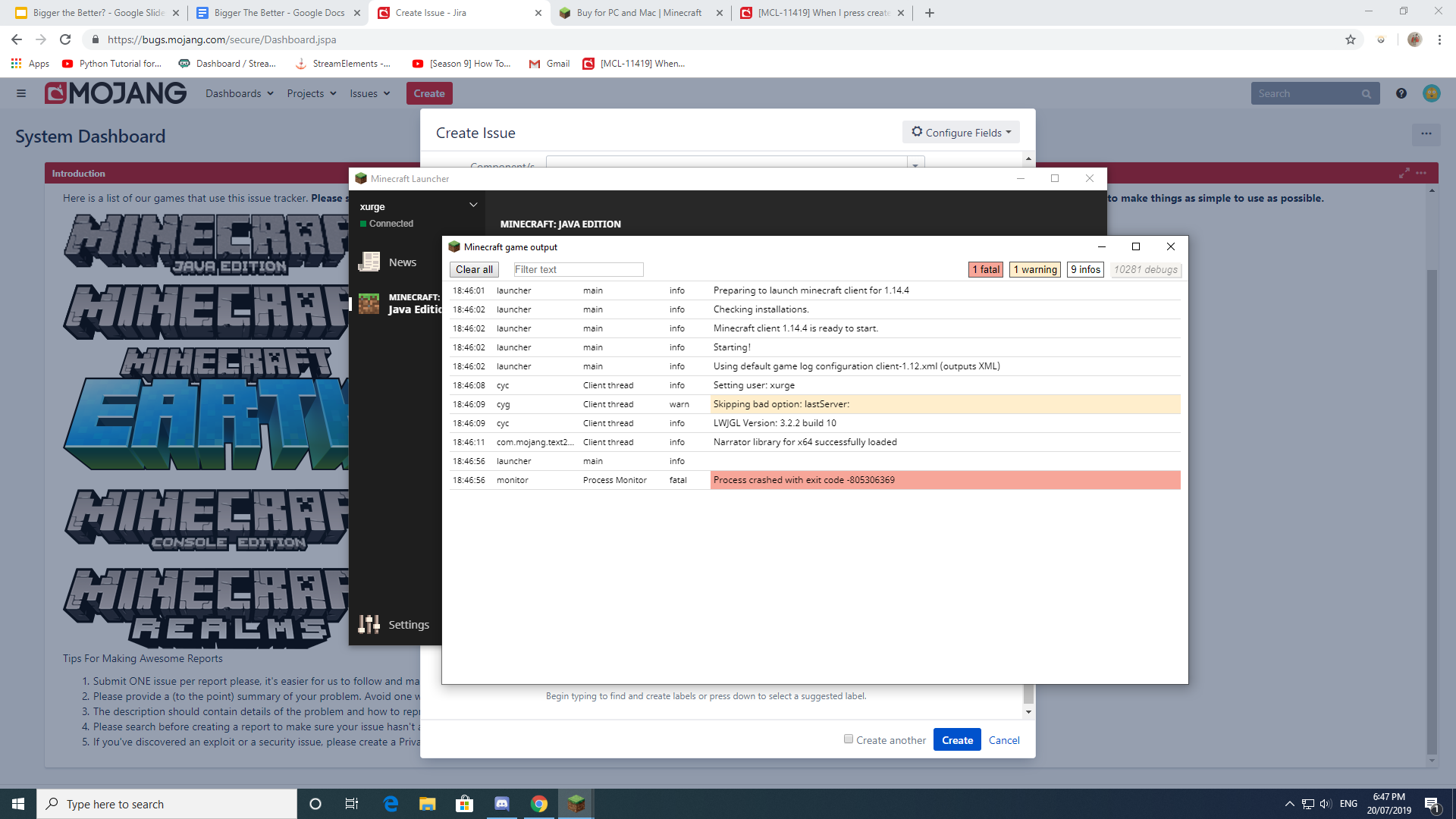Image resolution: width=1456 pixels, height=819 pixels.
Task: Toggle the 1 fatal log filter
Action: [x=986, y=269]
